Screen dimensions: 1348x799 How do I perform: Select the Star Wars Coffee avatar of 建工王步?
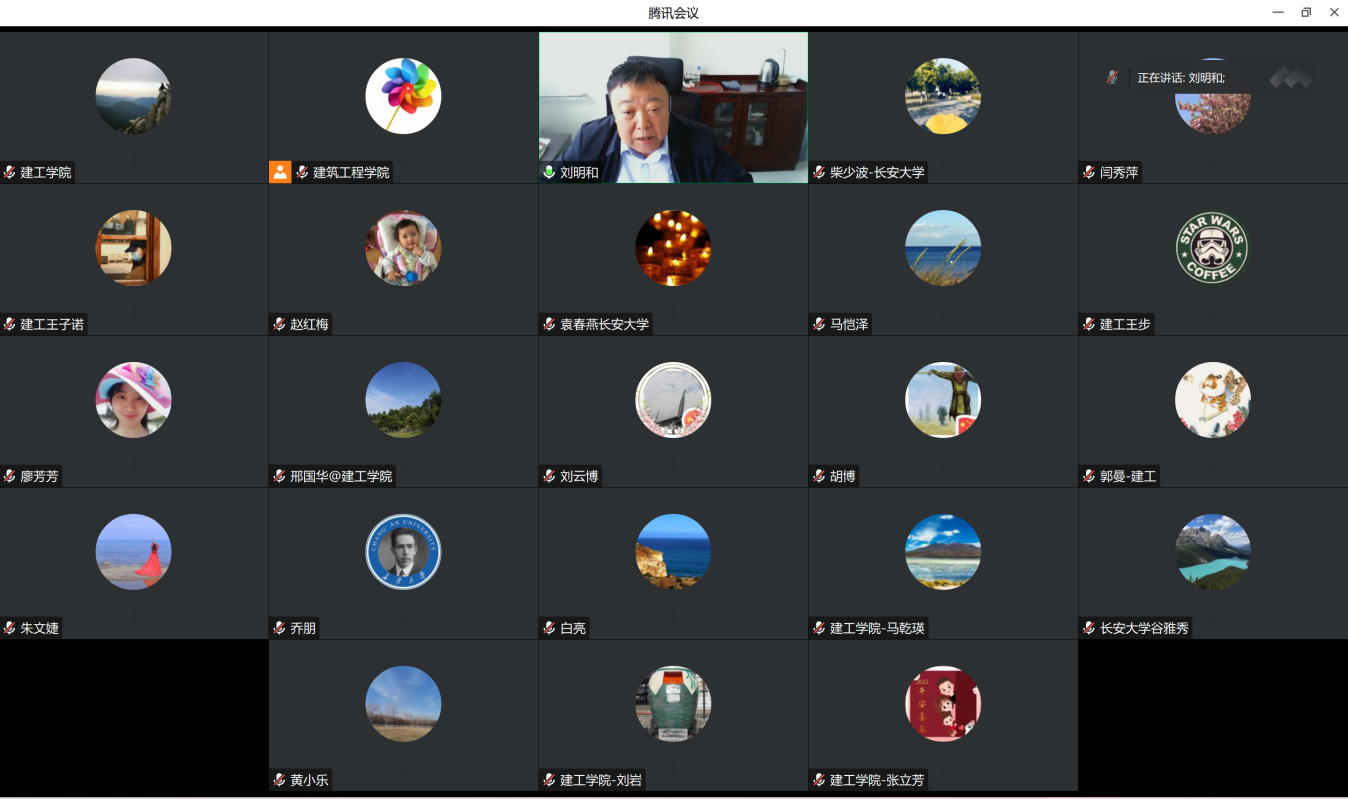coord(1212,248)
